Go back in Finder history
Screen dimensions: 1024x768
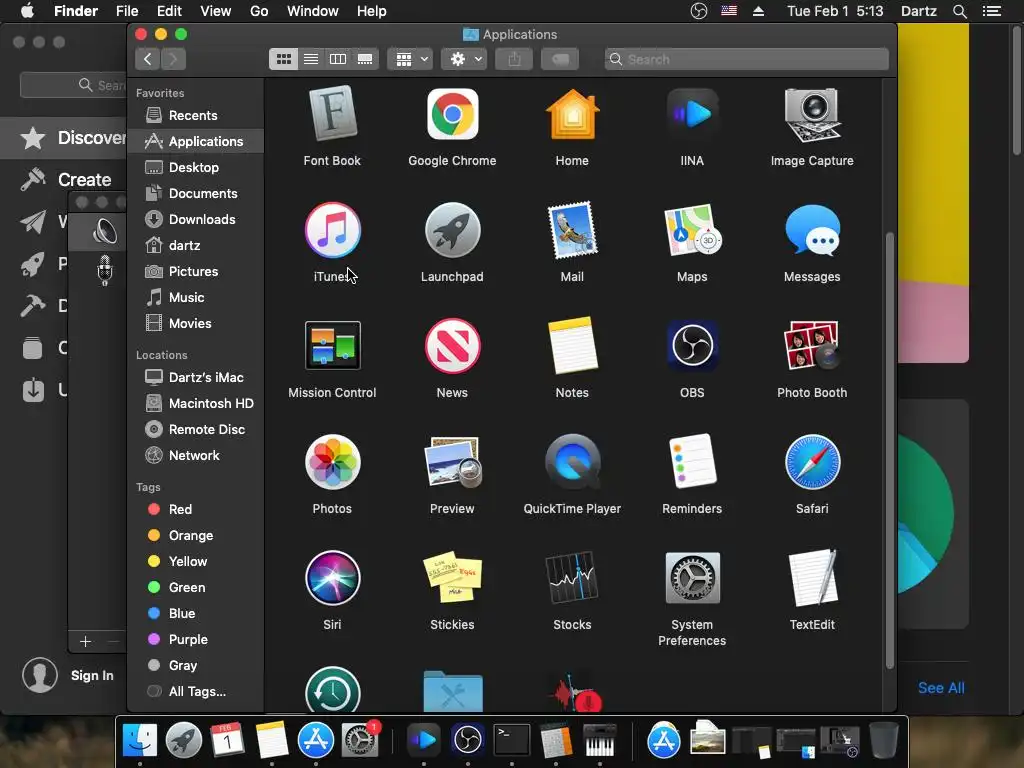148,59
